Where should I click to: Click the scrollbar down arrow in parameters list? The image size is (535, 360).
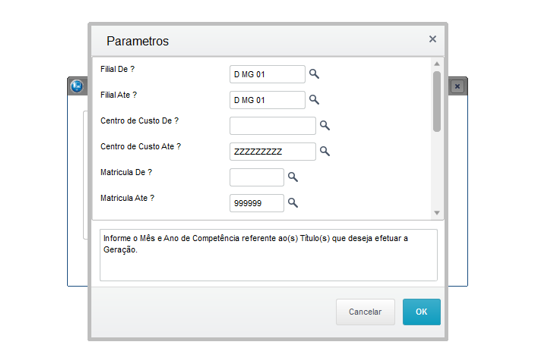point(437,213)
